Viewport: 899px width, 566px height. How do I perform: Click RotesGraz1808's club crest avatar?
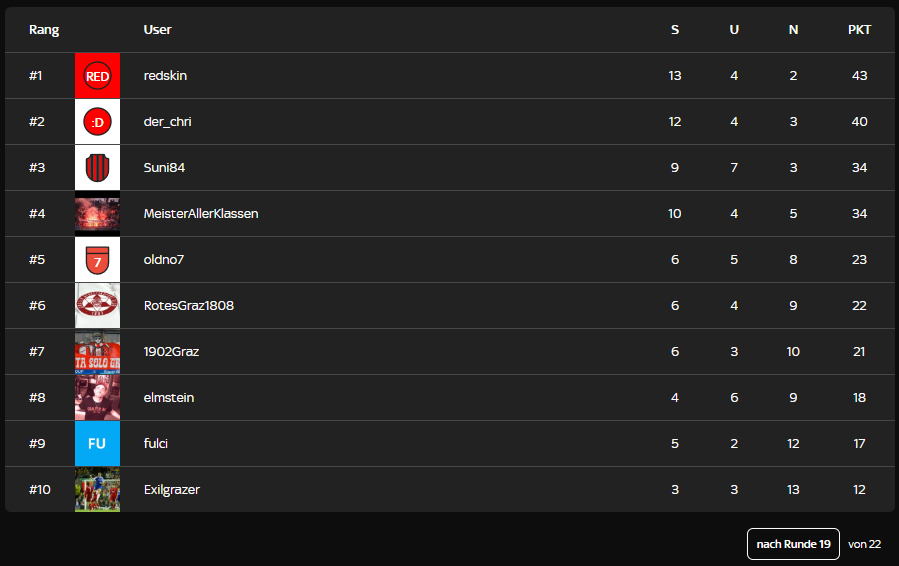click(x=97, y=306)
